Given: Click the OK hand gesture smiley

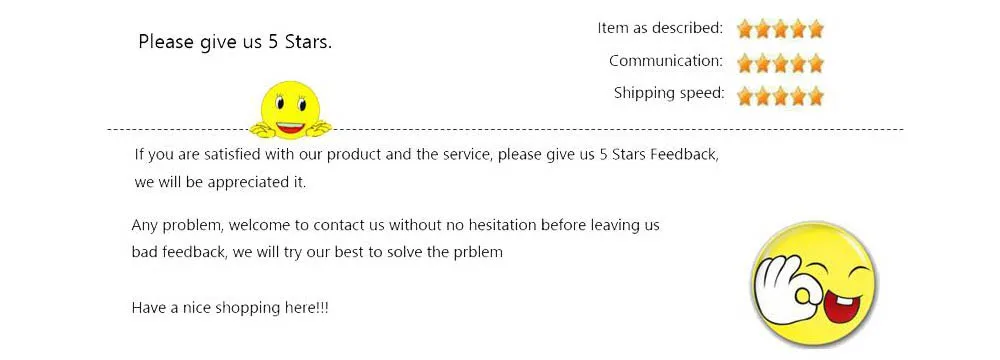Looking at the screenshot, I should [814, 283].
